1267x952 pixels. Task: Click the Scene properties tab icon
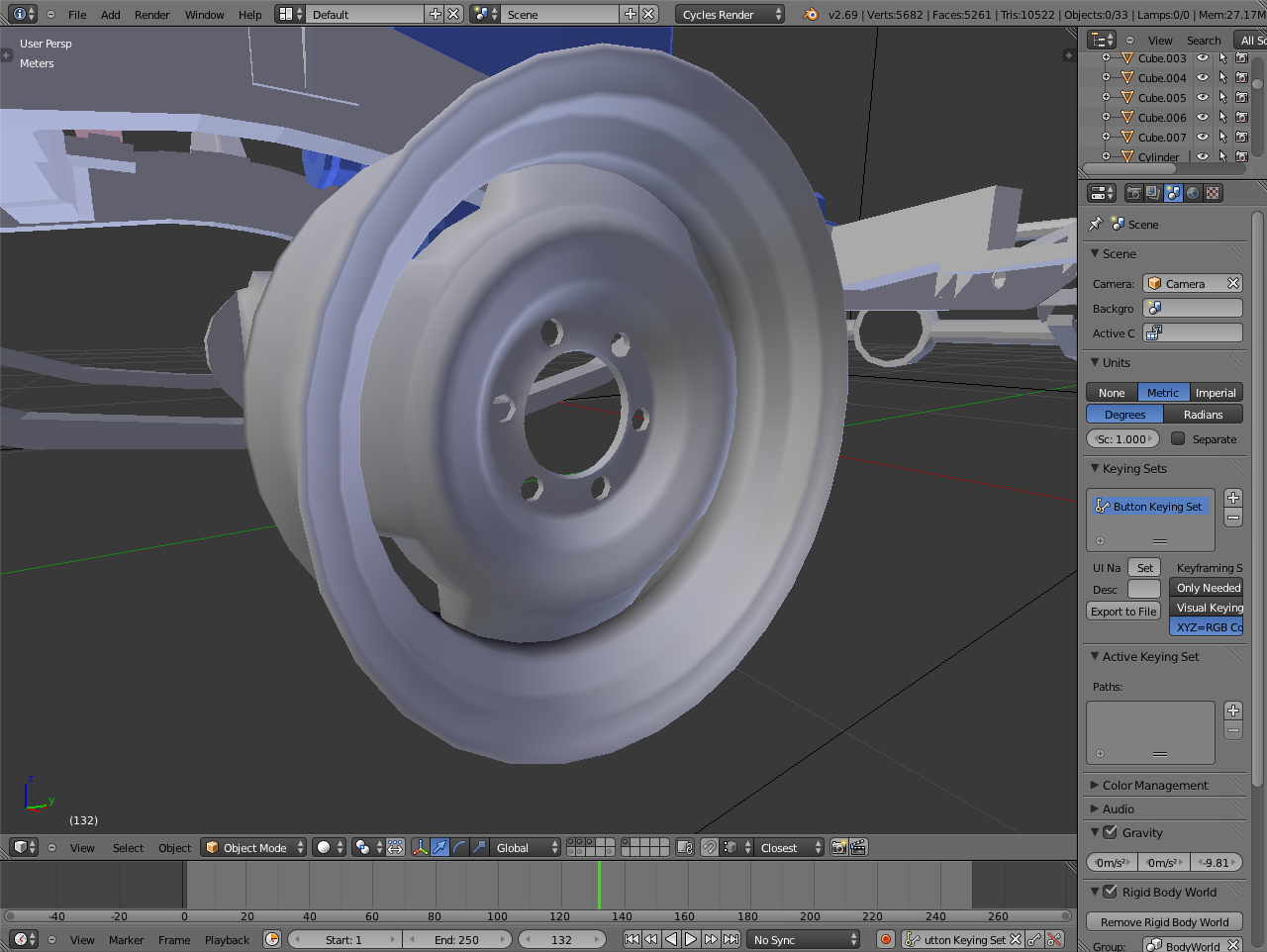[x=1173, y=193]
